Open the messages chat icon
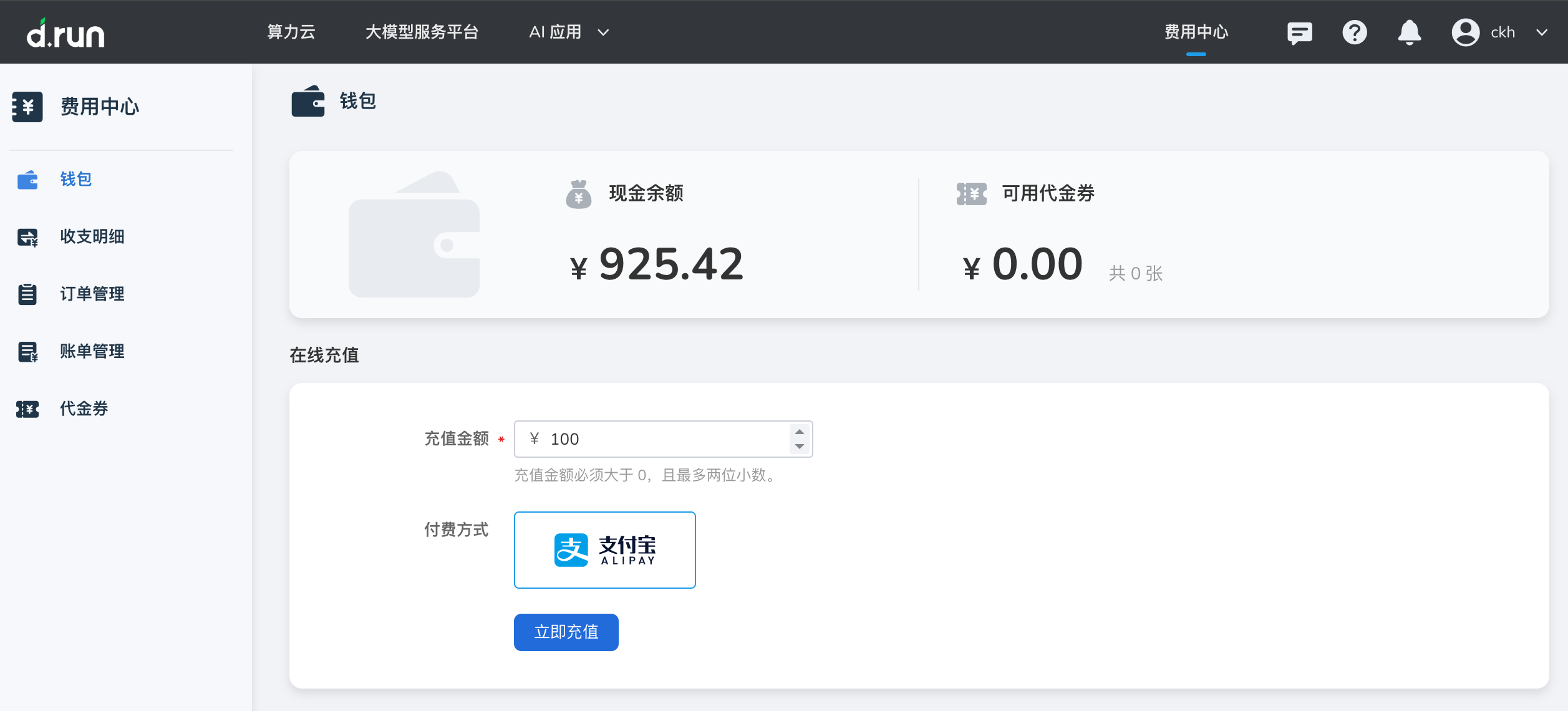 1299,32
